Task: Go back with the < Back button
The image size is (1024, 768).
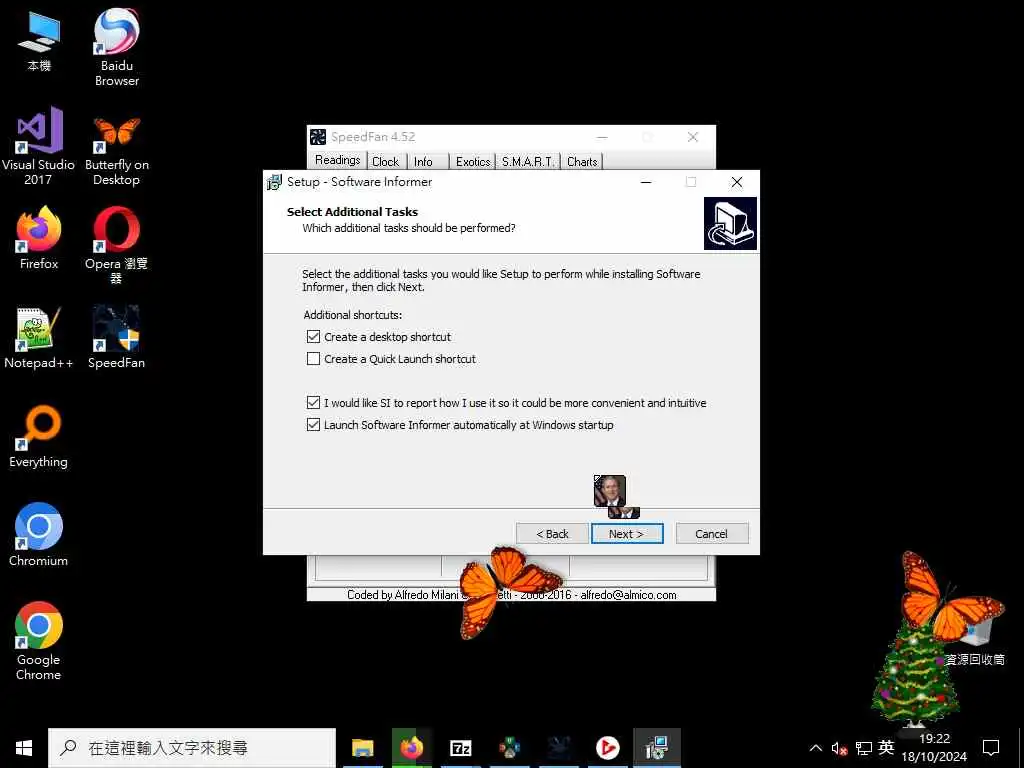Action: pos(552,534)
